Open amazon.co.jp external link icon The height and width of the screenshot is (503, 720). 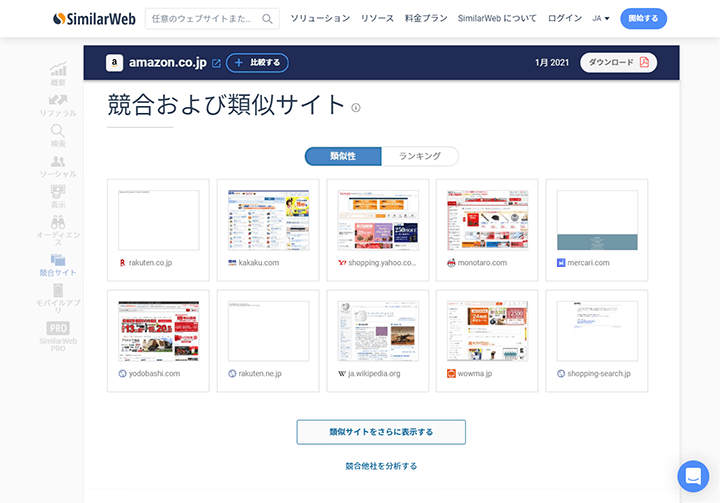click(x=216, y=63)
